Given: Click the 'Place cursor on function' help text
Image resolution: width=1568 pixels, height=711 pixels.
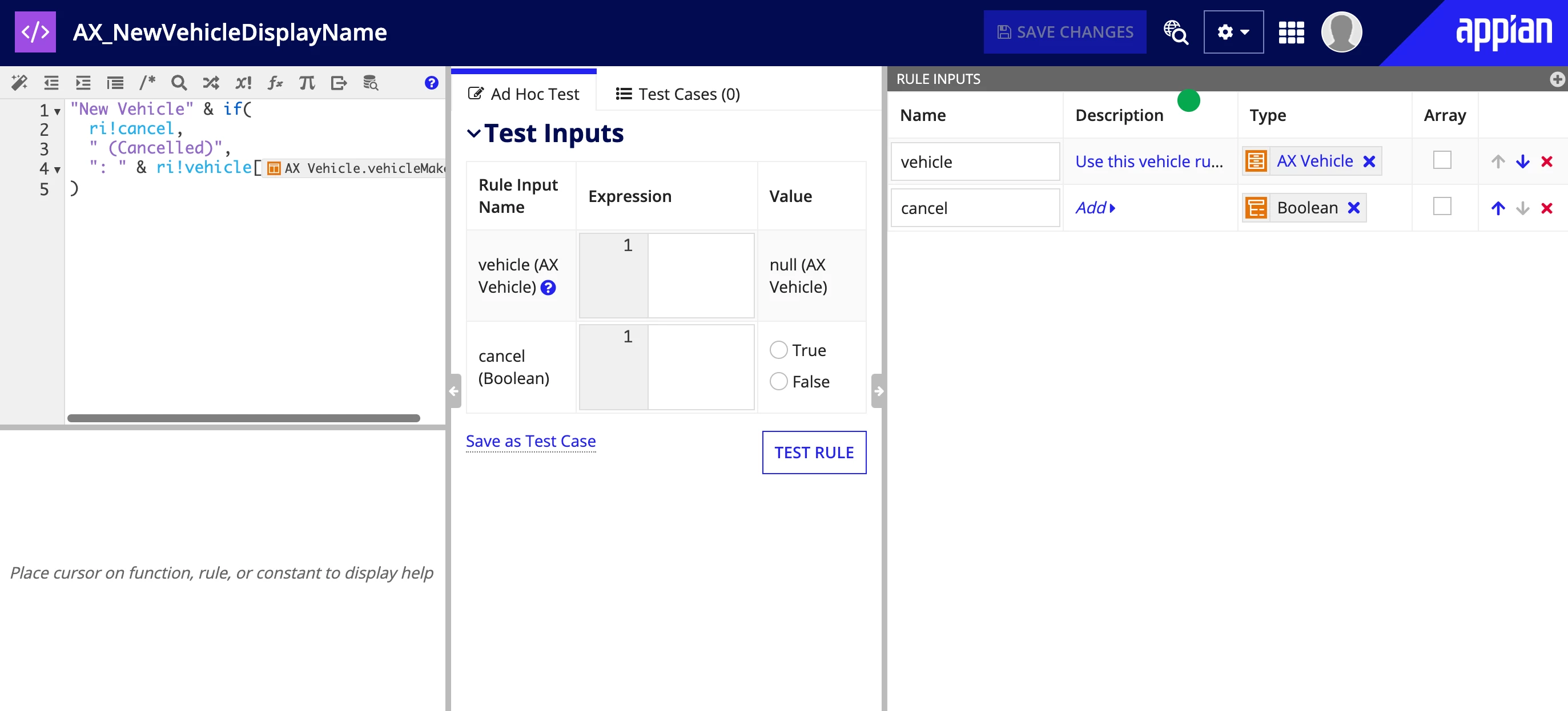Looking at the screenshot, I should click(222, 572).
